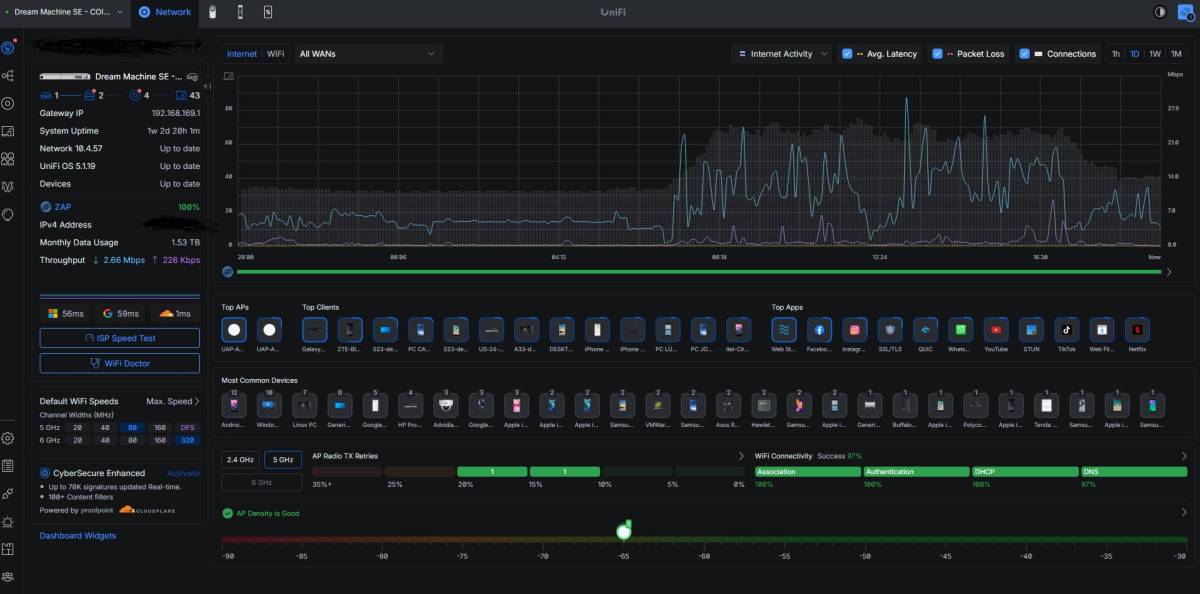Image resolution: width=1200 pixels, height=594 pixels.
Task: Select the ZTE client icon in Top Clients
Action: tap(350, 329)
